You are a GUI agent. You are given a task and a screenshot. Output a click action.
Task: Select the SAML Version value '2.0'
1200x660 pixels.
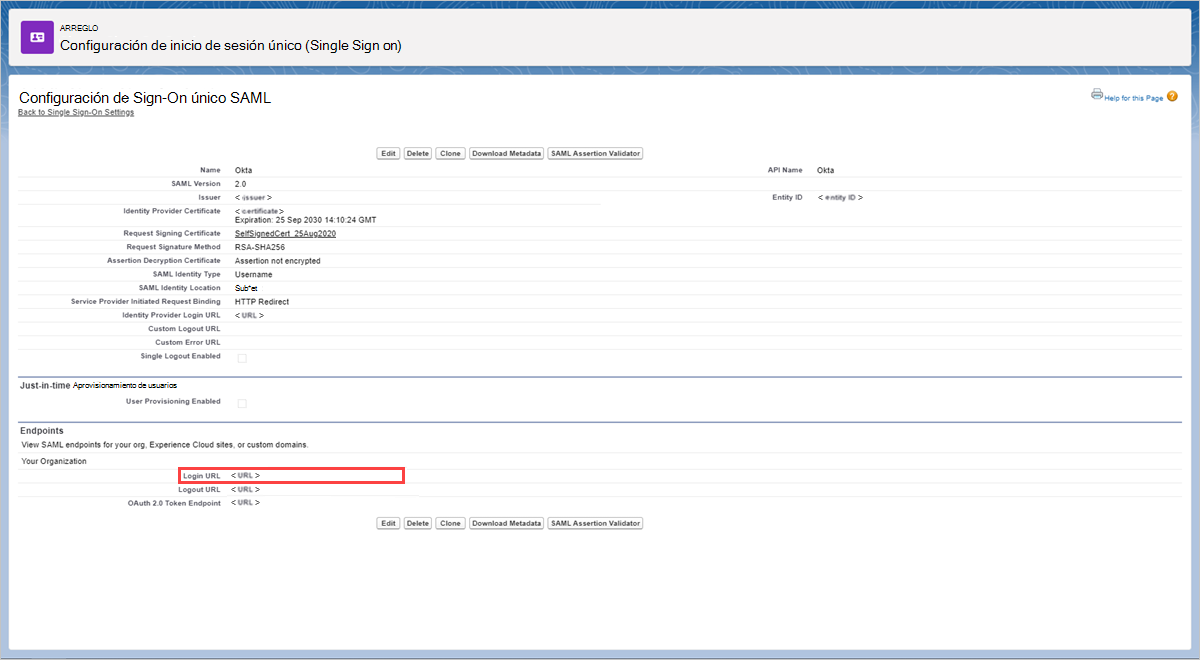point(240,184)
